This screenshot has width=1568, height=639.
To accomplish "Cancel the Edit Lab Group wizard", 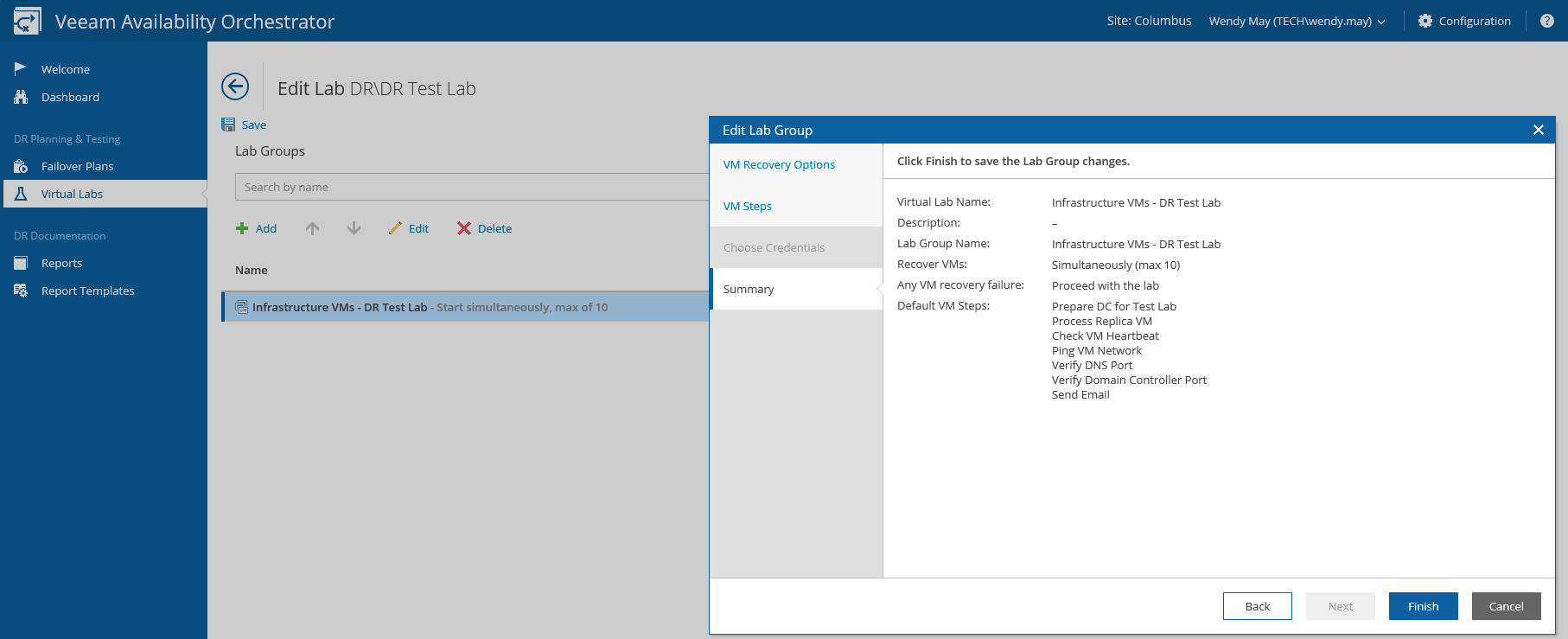I will pyautogui.click(x=1507, y=606).
